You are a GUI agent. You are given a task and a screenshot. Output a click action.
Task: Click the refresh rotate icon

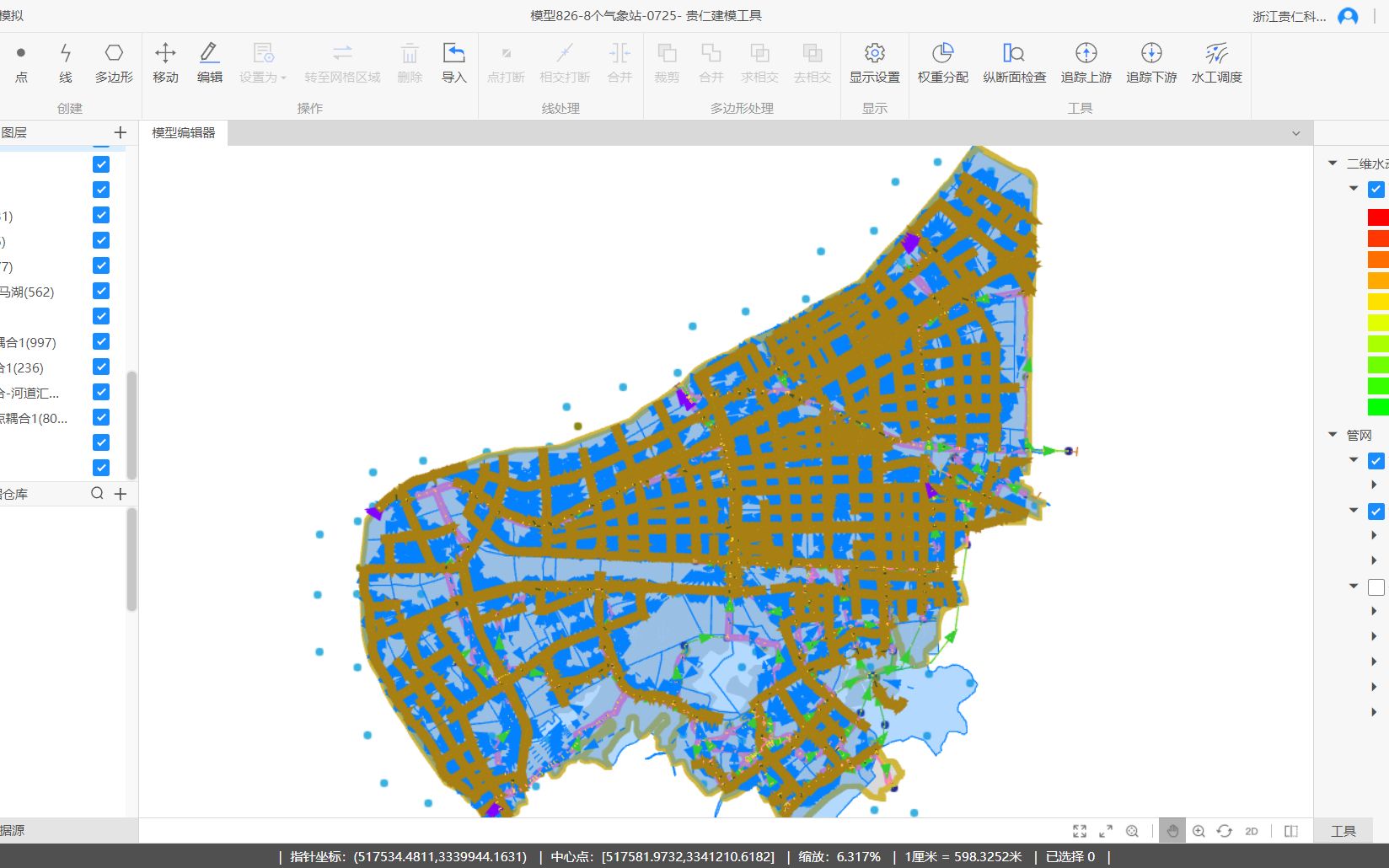[x=1225, y=831]
